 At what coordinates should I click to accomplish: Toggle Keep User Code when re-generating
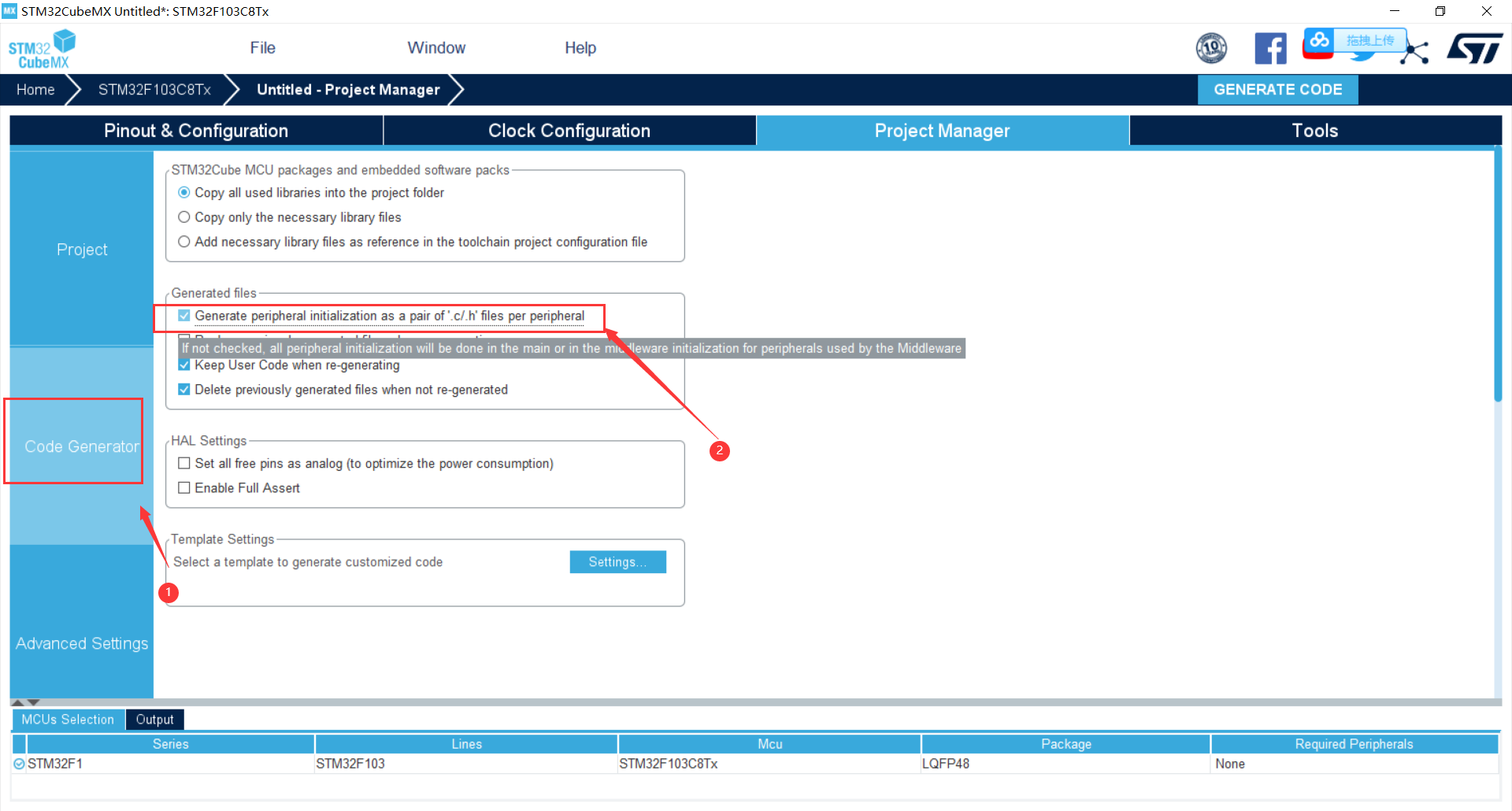[183, 365]
